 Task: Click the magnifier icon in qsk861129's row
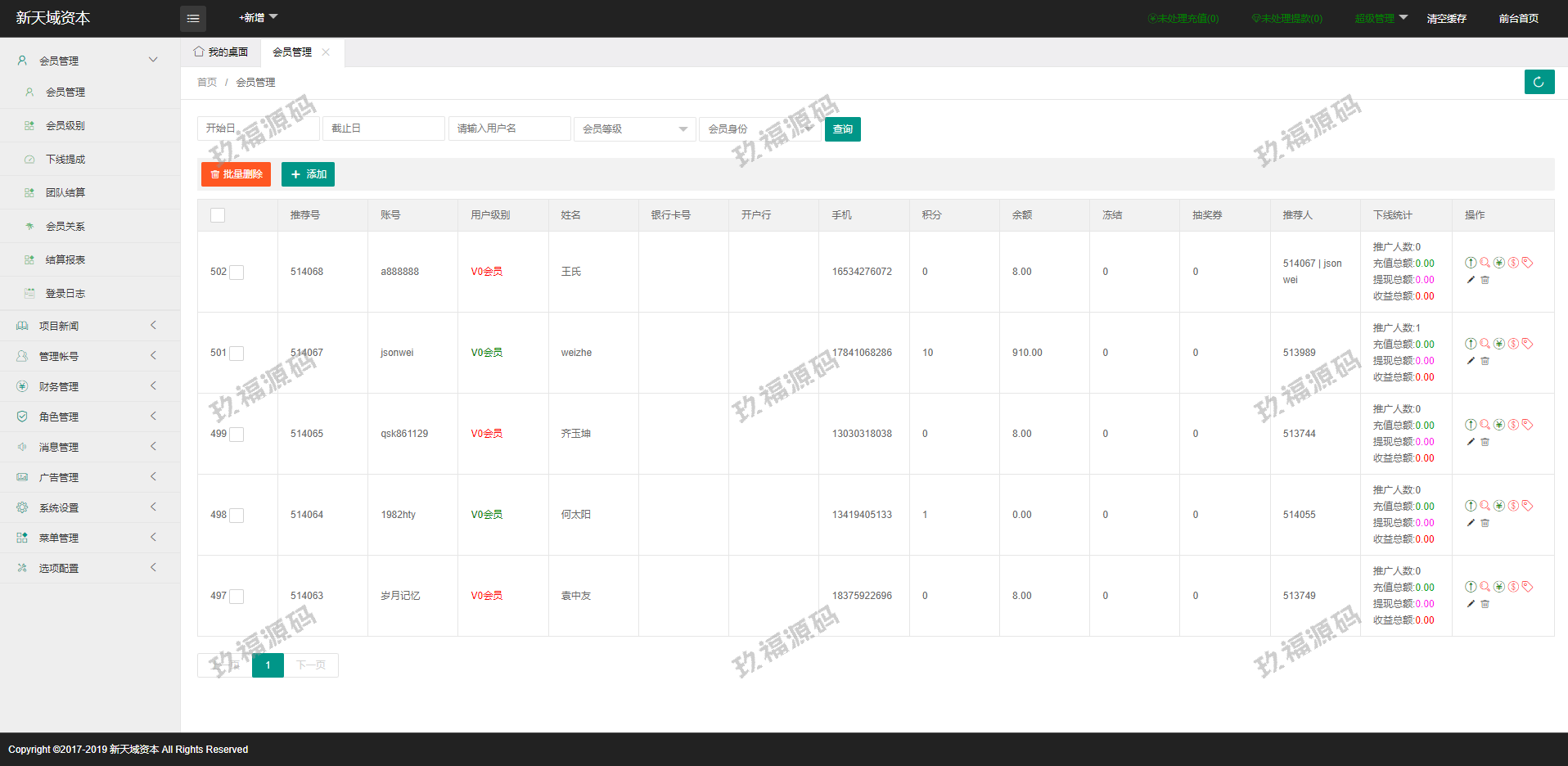pyautogui.click(x=1485, y=425)
